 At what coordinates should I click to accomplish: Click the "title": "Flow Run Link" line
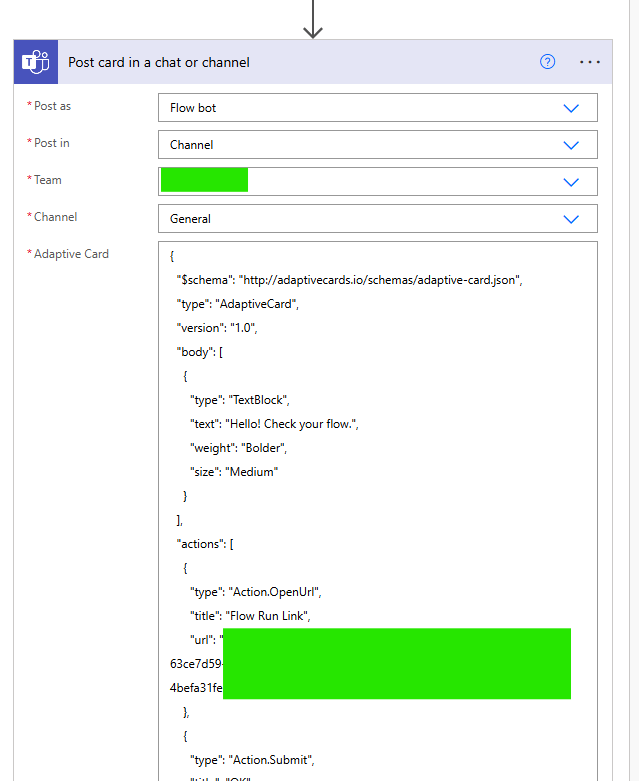250,616
